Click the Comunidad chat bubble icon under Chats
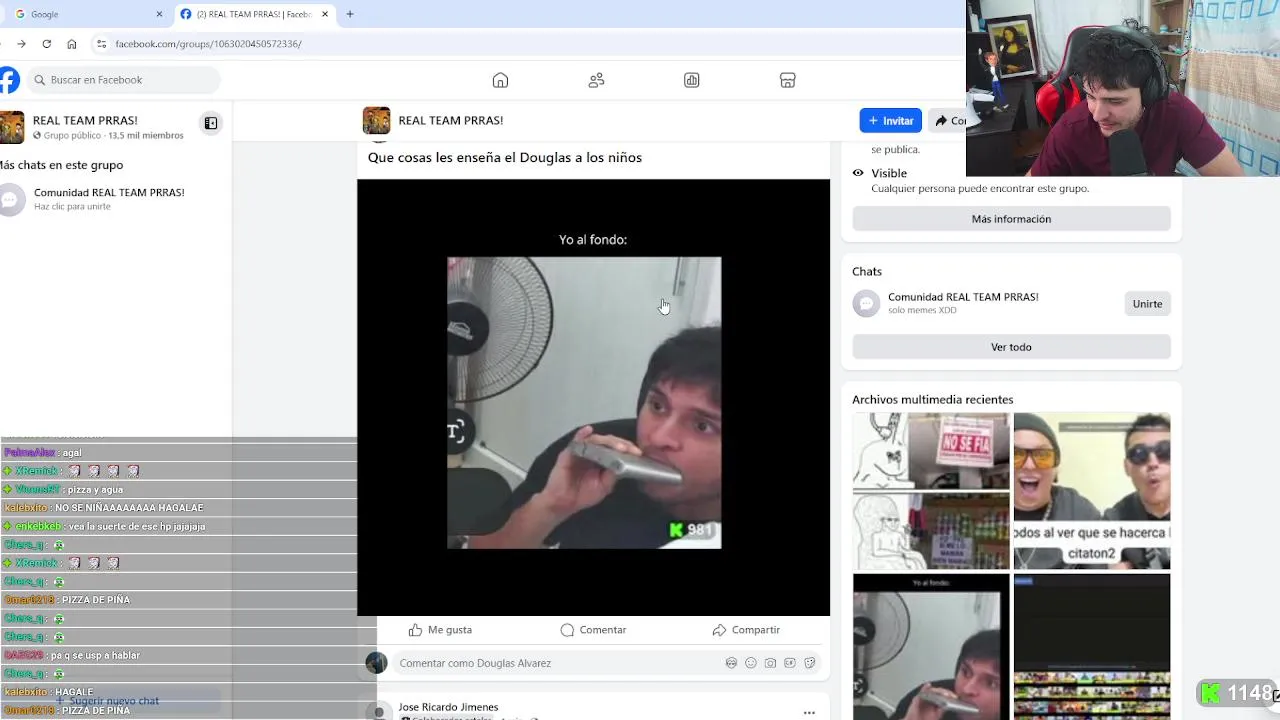Viewport: 1280px width, 720px height. click(x=866, y=303)
